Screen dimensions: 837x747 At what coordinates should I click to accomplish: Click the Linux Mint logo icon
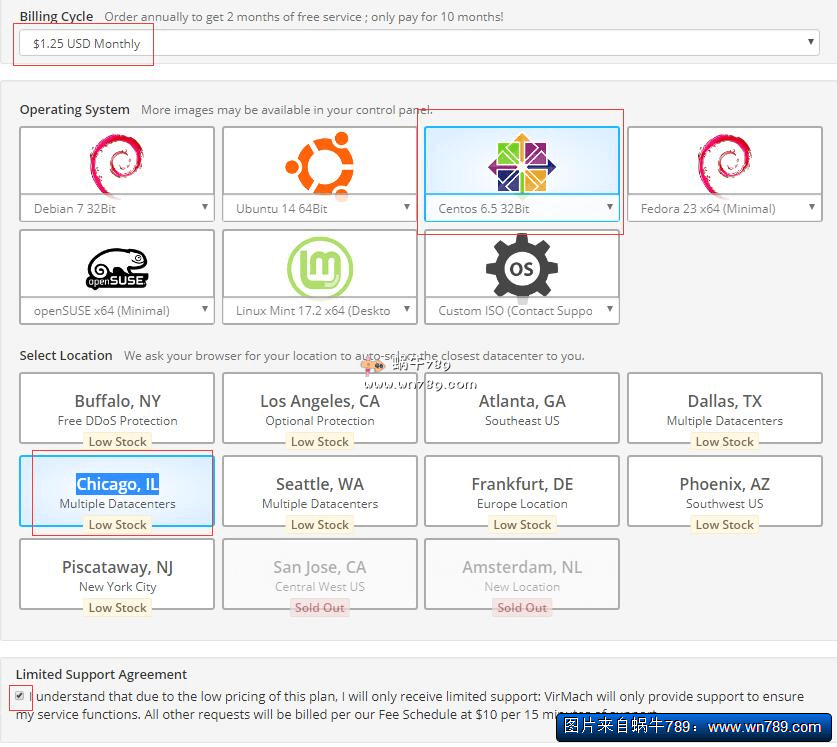(x=319, y=267)
